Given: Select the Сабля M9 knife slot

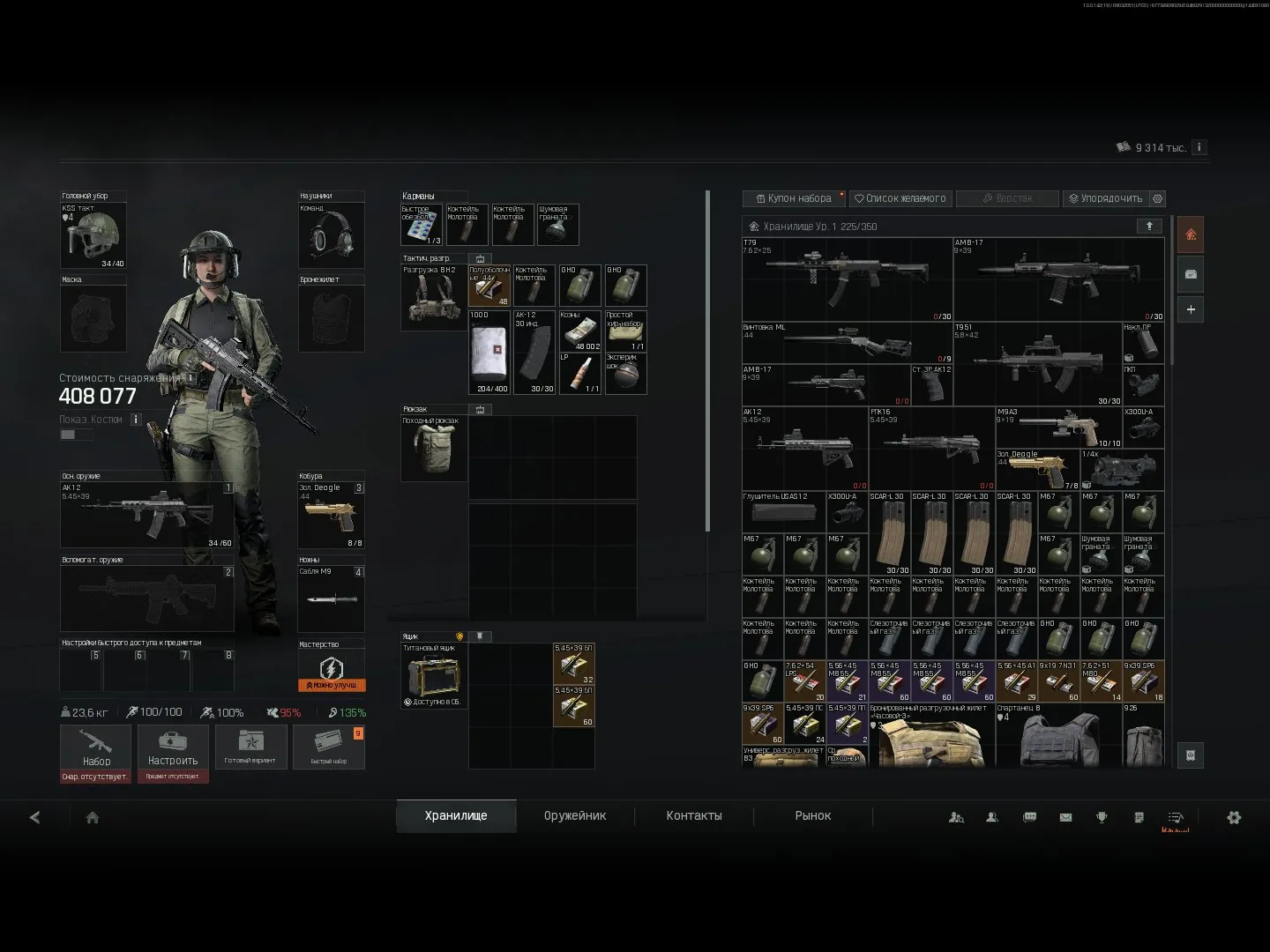Looking at the screenshot, I should (332, 599).
